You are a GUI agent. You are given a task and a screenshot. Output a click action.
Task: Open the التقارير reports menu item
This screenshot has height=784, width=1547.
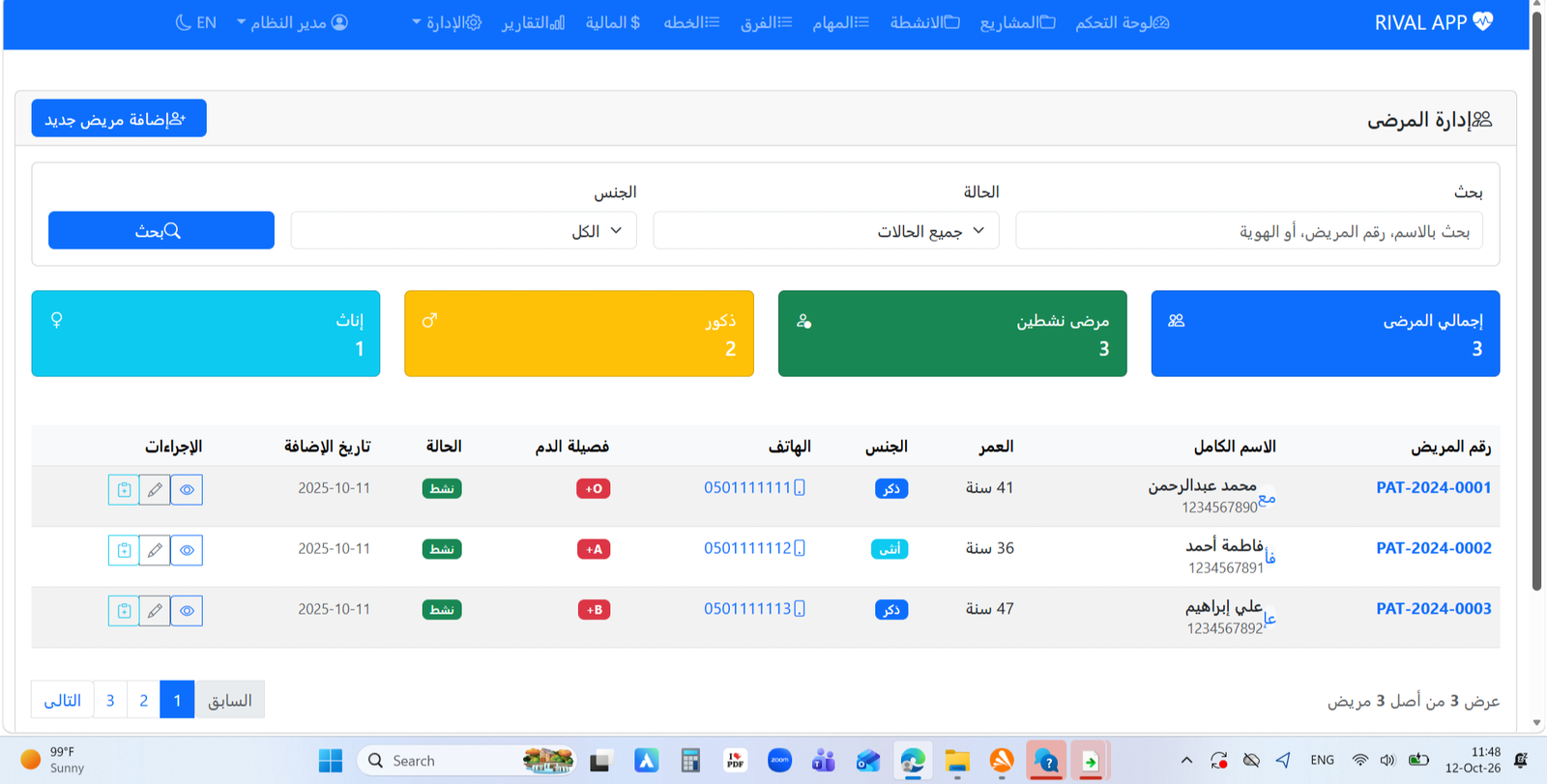(x=534, y=22)
